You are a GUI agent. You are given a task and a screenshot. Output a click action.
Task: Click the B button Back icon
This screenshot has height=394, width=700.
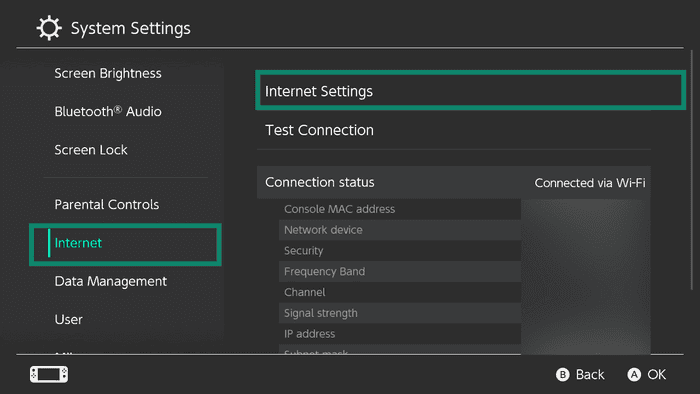point(562,374)
